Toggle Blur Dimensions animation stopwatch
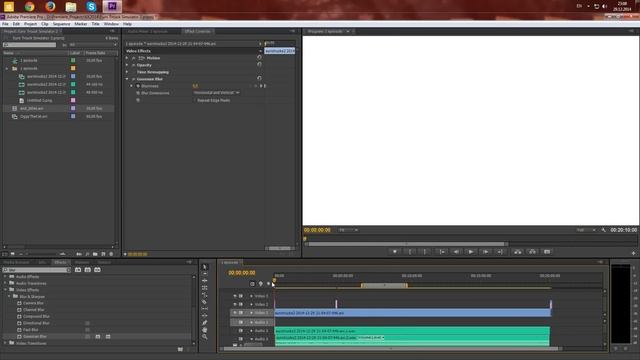 138,93
